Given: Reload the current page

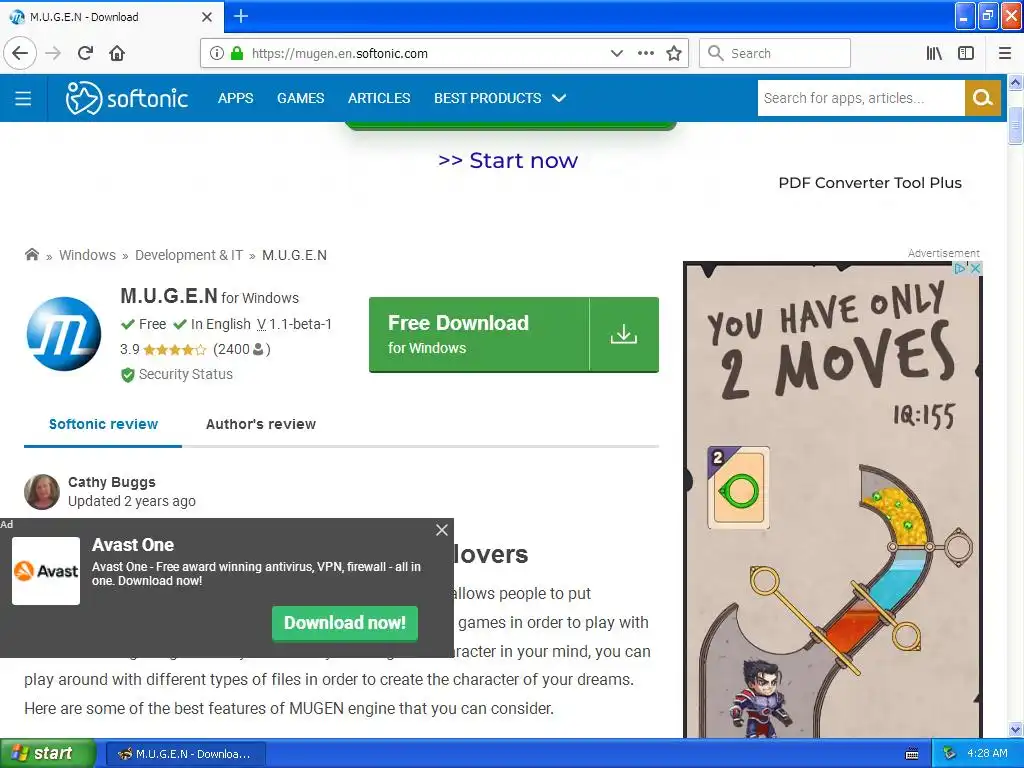Looking at the screenshot, I should click(85, 53).
